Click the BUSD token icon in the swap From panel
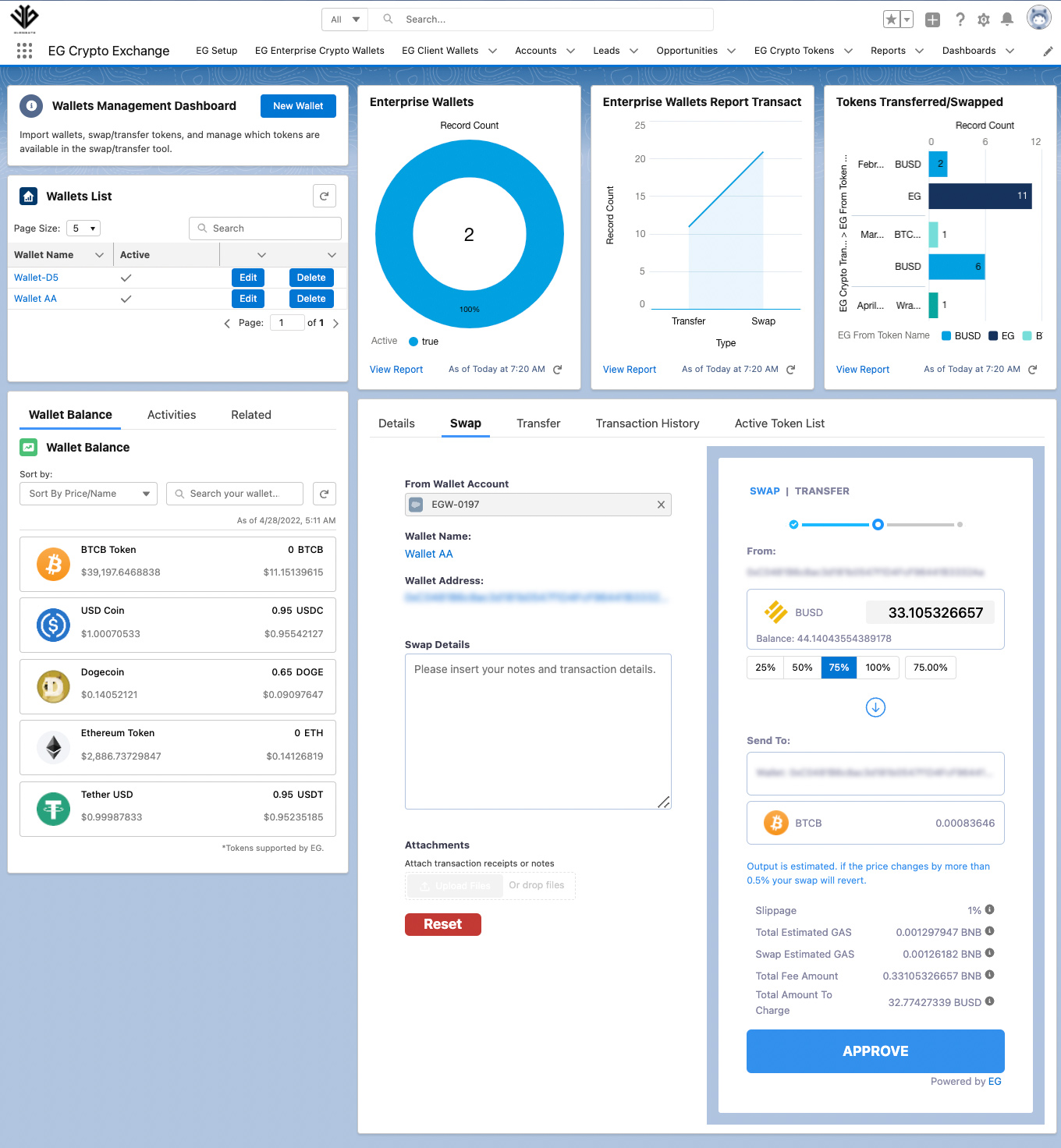The image size is (1061, 1148). tap(777, 612)
